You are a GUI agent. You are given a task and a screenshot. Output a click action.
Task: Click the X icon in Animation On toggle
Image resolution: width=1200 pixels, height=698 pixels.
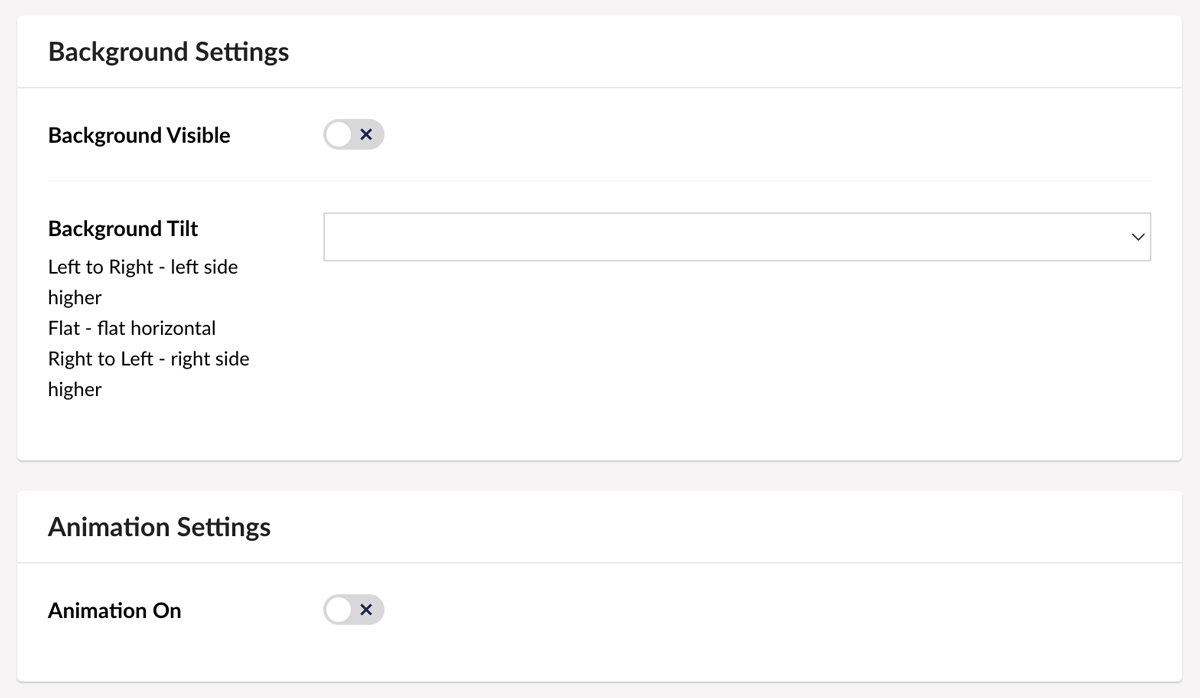click(366, 610)
